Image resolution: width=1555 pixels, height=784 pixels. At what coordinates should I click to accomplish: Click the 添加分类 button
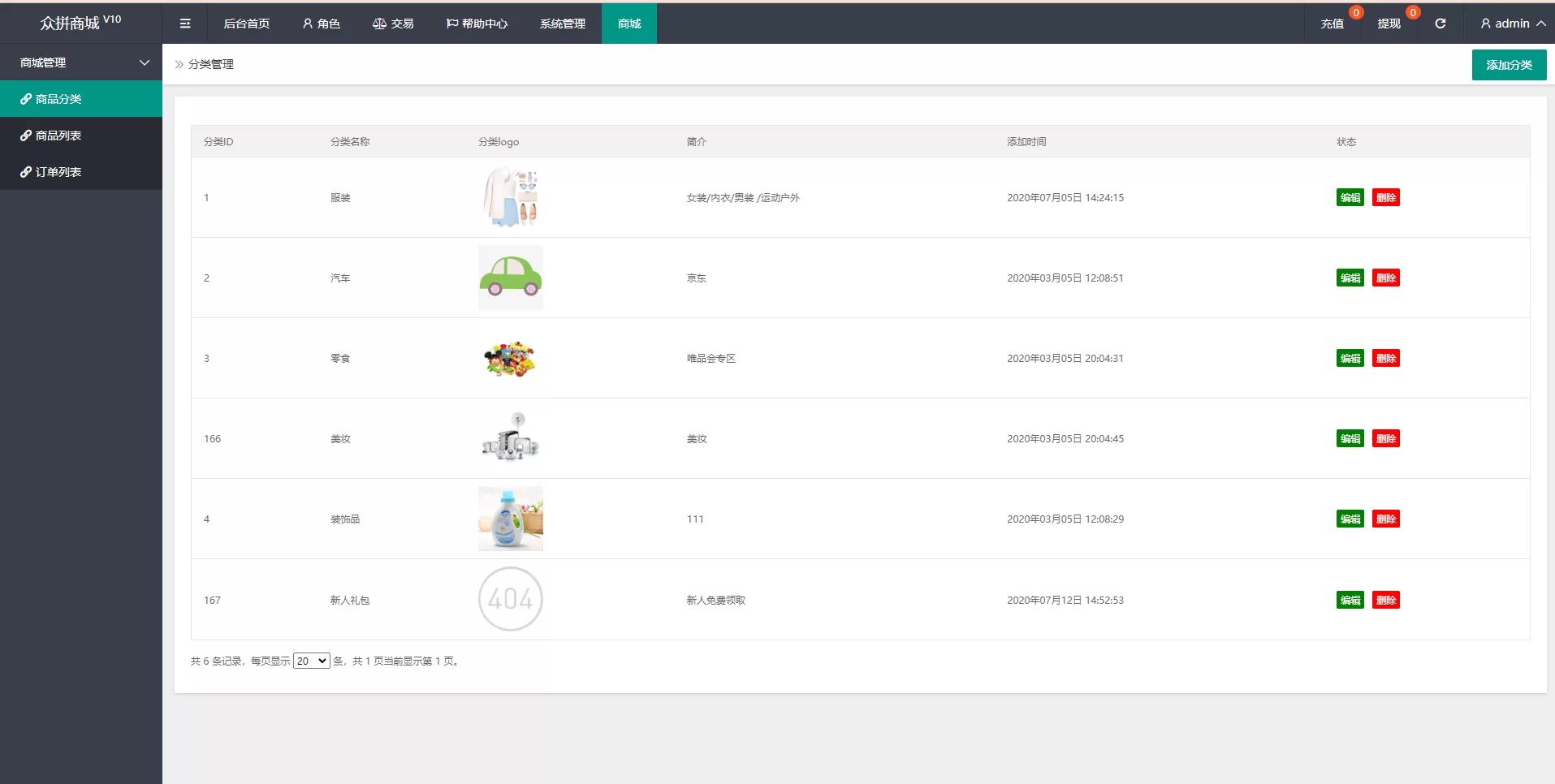pos(1509,65)
